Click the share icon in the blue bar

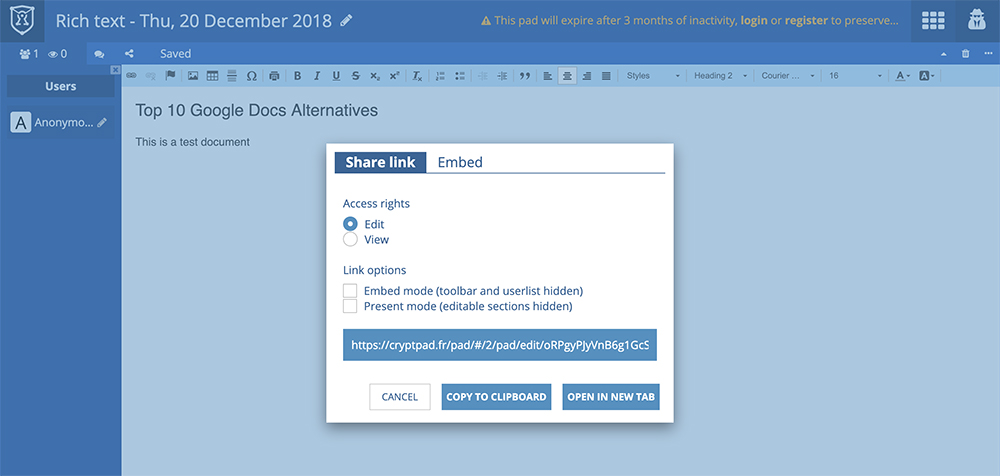point(129,54)
